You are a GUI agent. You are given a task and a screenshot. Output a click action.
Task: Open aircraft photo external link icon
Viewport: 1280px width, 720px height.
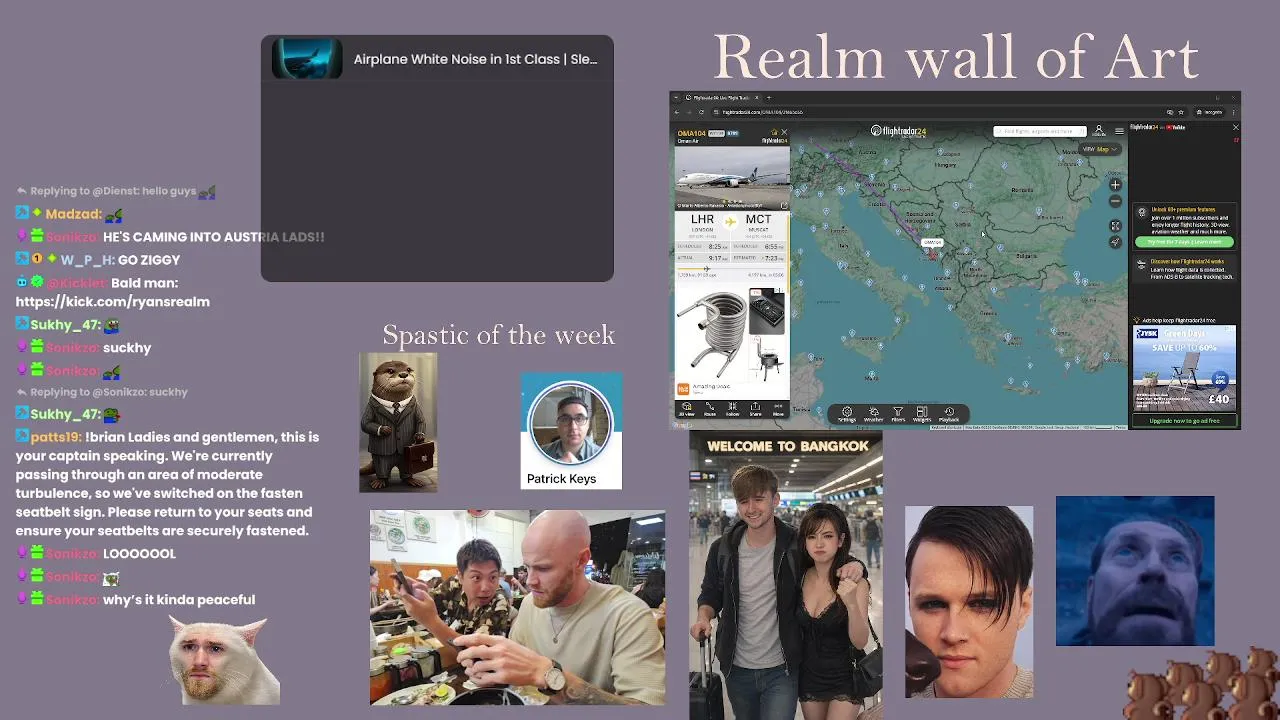click(784, 205)
